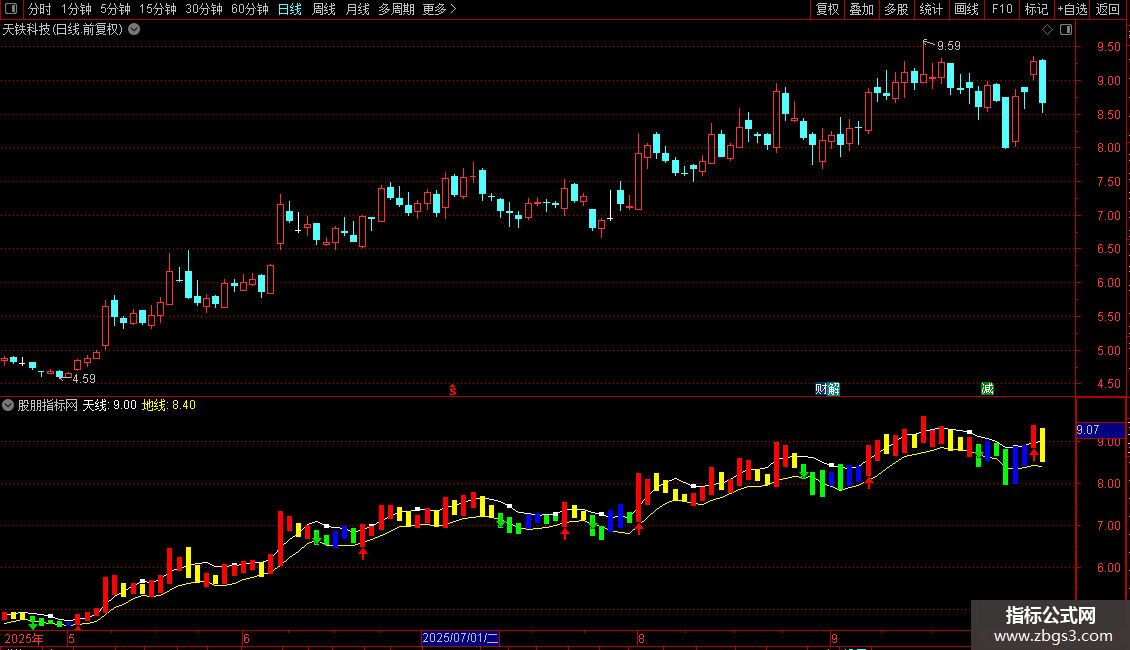Click the green 减 marker

(x=987, y=389)
